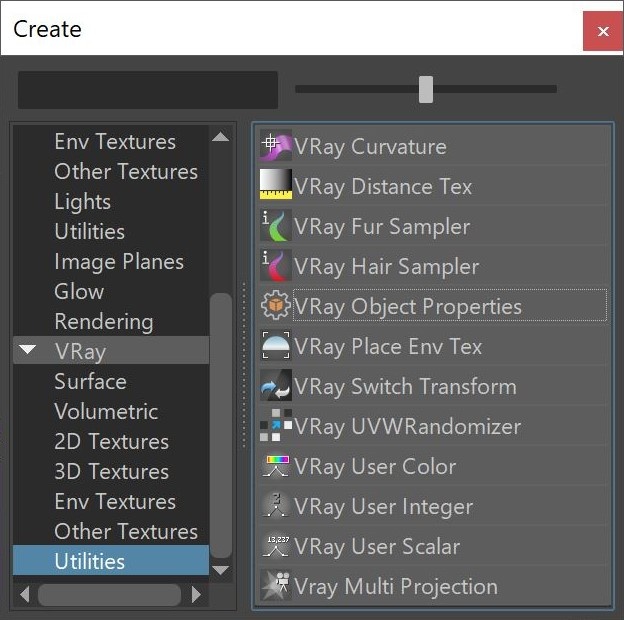Image resolution: width=624 pixels, height=620 pixels.
Task: Click the VRay Place Env Tex icon
Action: click(275, 346)
